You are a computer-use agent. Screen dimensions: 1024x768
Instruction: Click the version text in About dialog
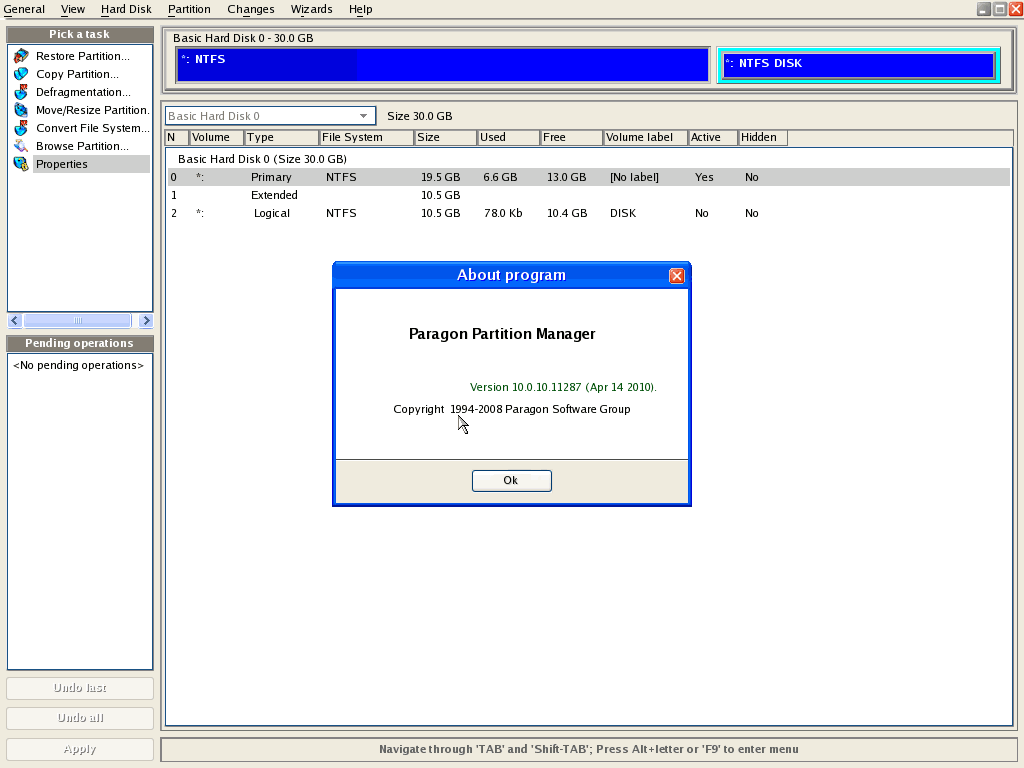click(563, 387)
